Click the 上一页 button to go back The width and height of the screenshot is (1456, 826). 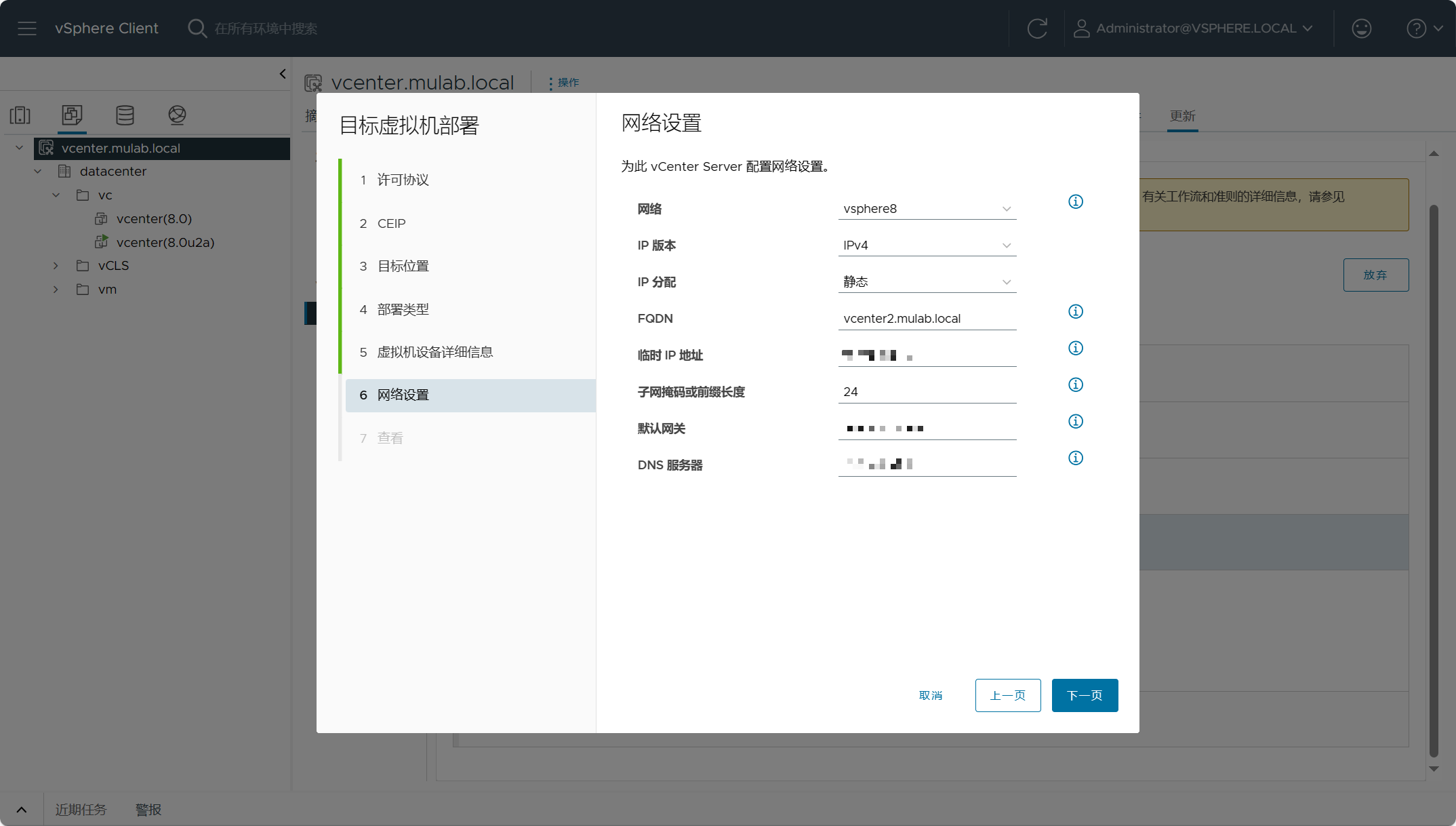tap(1008, 695)
